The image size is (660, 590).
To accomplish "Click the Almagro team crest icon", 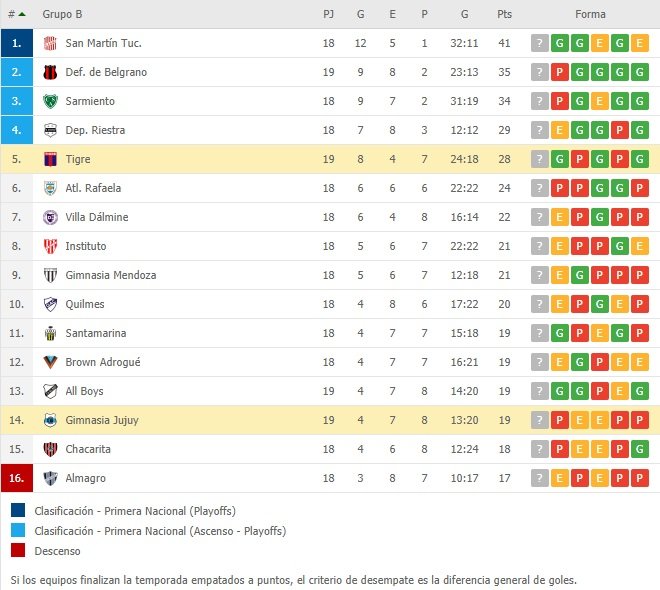I will [x=50, y=478].
